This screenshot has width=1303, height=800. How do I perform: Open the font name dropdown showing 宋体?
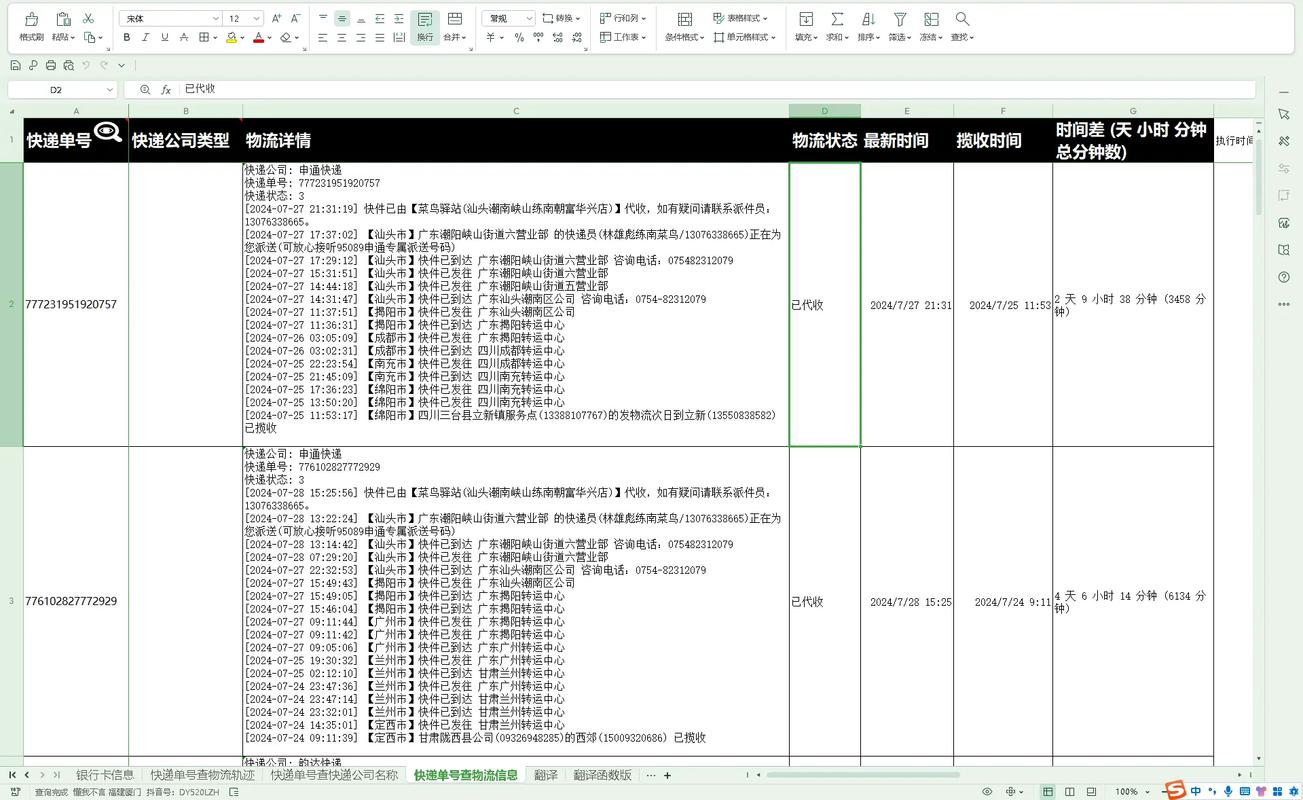[x=168, y=17]
